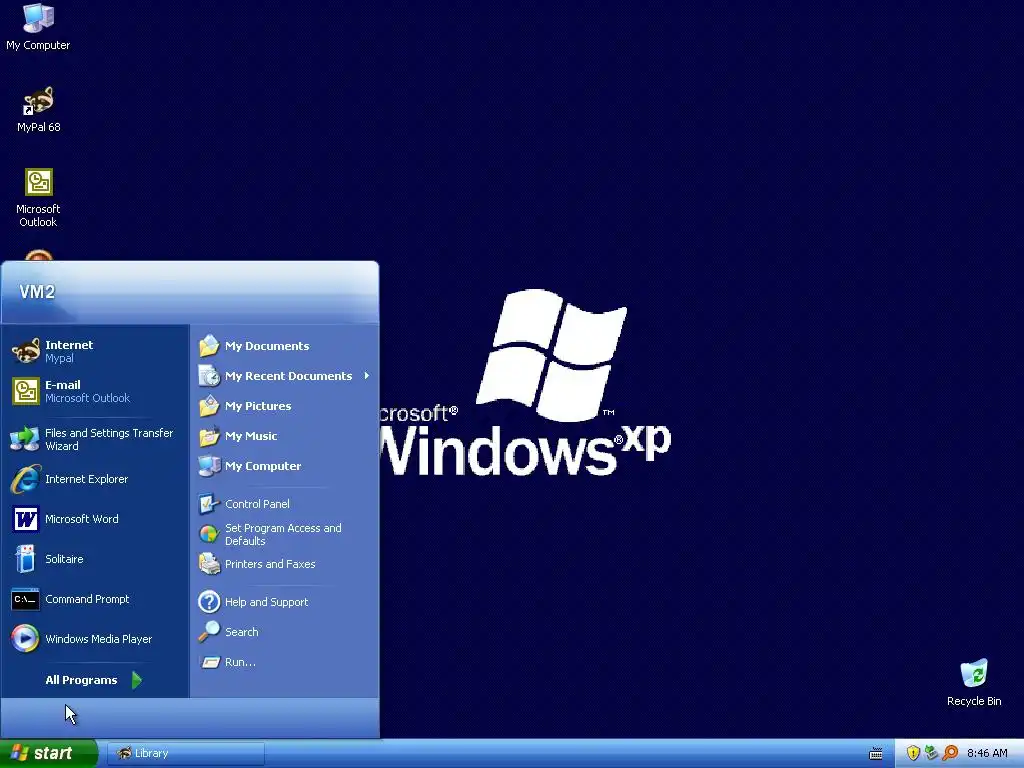
Task: Open My Music label
Action: [251, 436]
